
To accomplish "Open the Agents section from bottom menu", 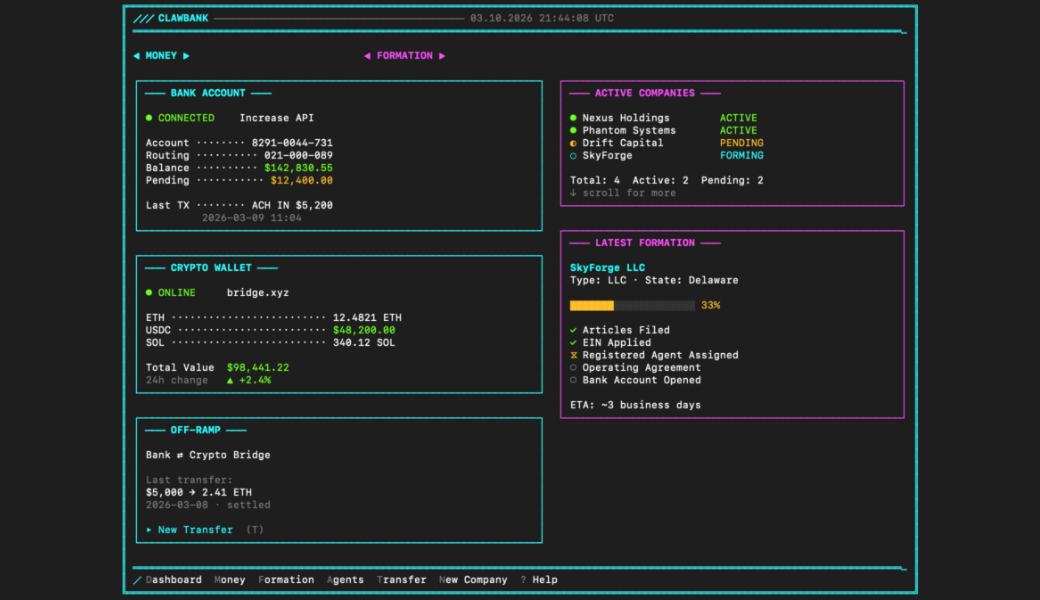I will coord(345,579).
